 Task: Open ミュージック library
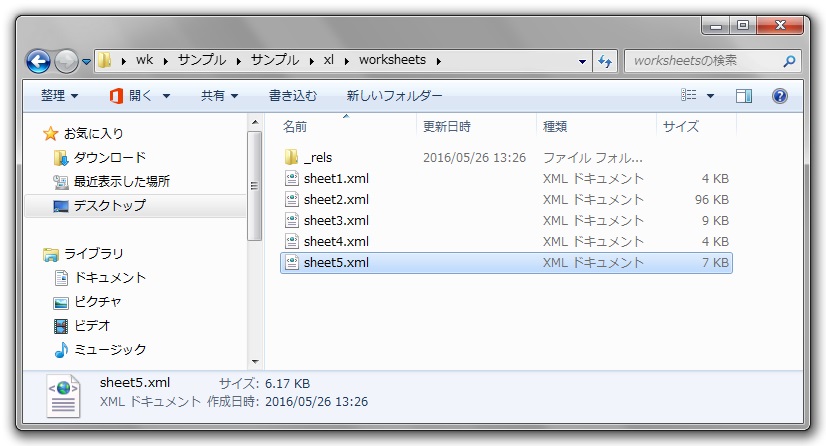pyautogui.click(x=110, y=350)
